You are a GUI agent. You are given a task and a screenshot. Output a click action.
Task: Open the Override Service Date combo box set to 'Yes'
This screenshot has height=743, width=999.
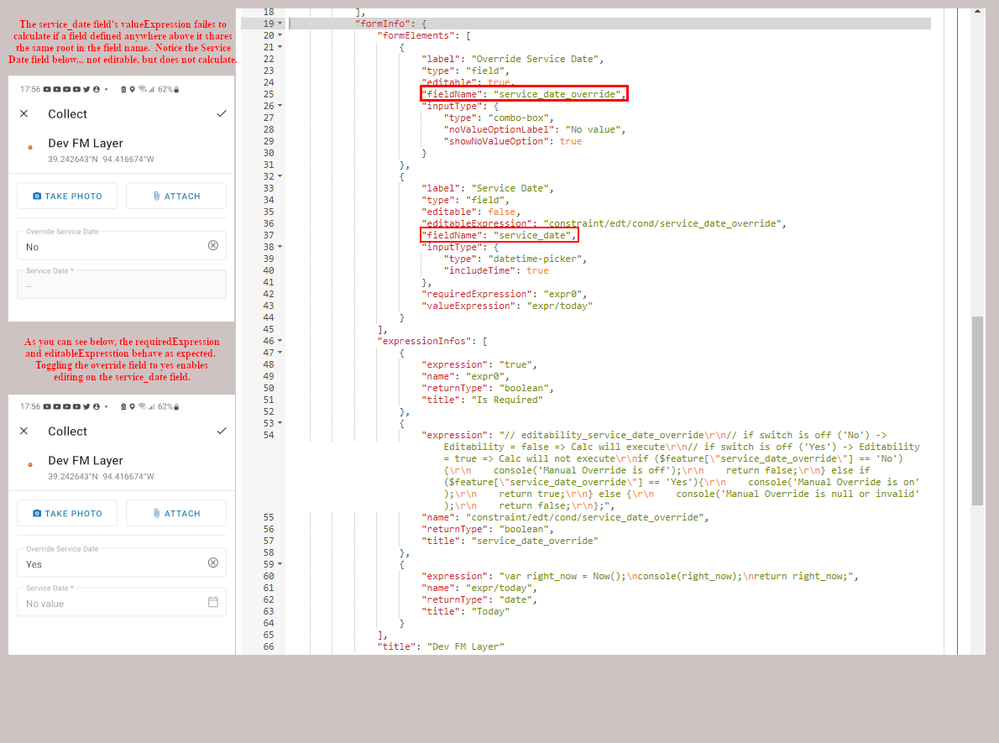point(122,563)
